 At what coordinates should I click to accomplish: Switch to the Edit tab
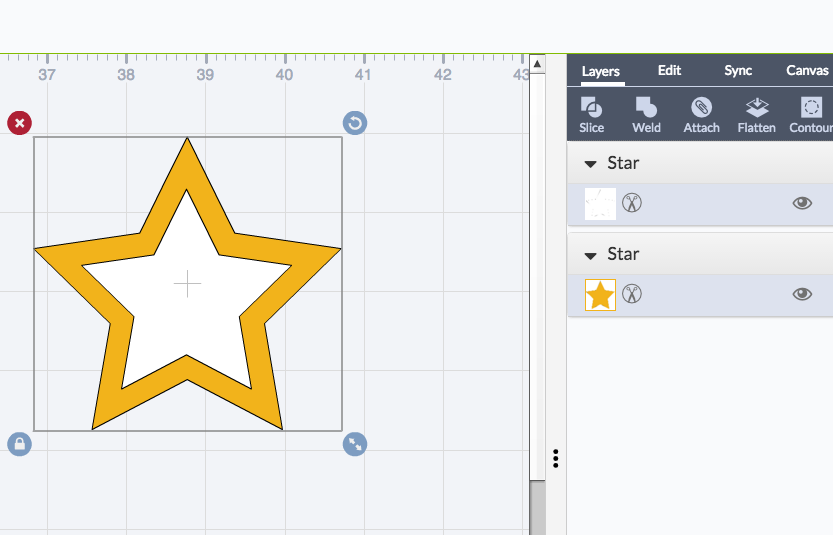[x=669, y=71]
